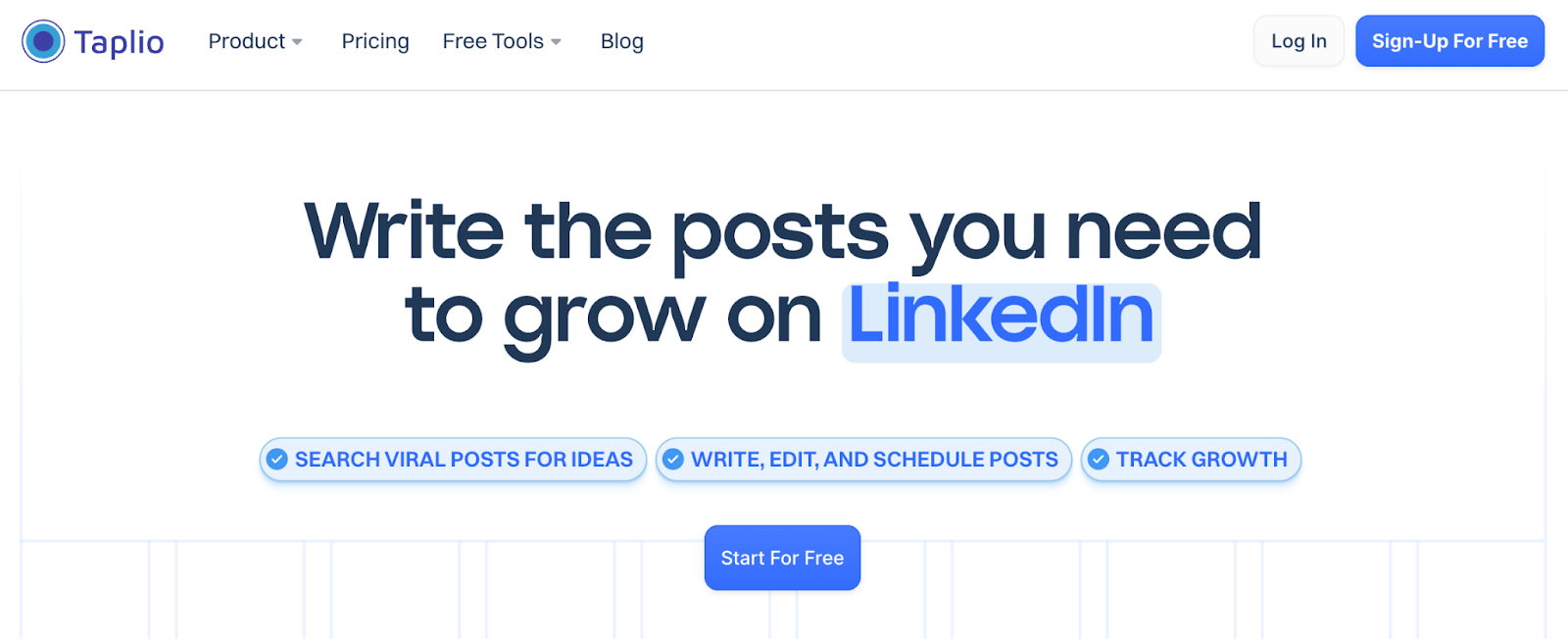1568x639 pixels.
Task: Click the 'to grow on' headline text
Action: (x=612, y=318)
